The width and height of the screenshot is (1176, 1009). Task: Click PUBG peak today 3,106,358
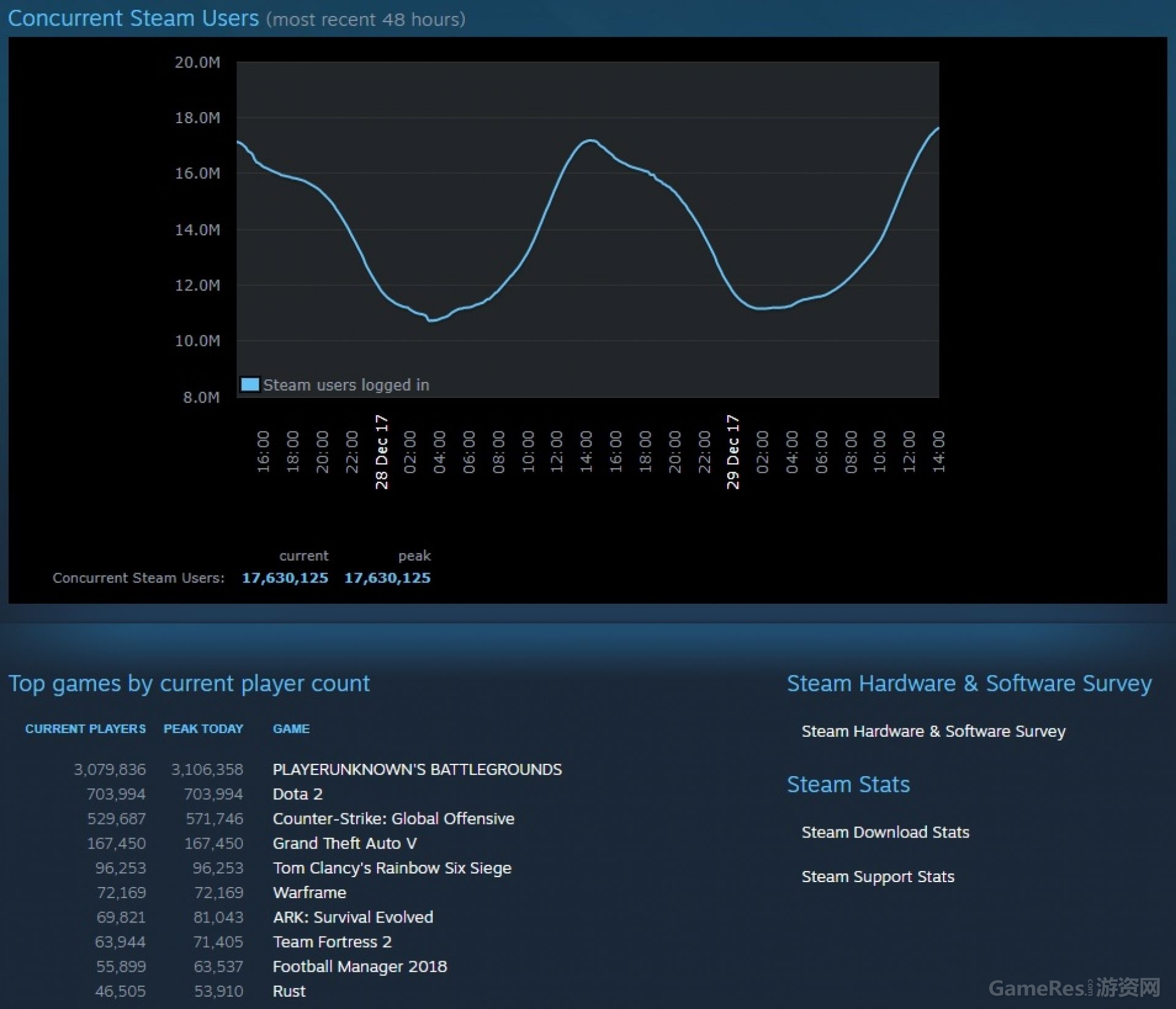click(x=207, y=769)
